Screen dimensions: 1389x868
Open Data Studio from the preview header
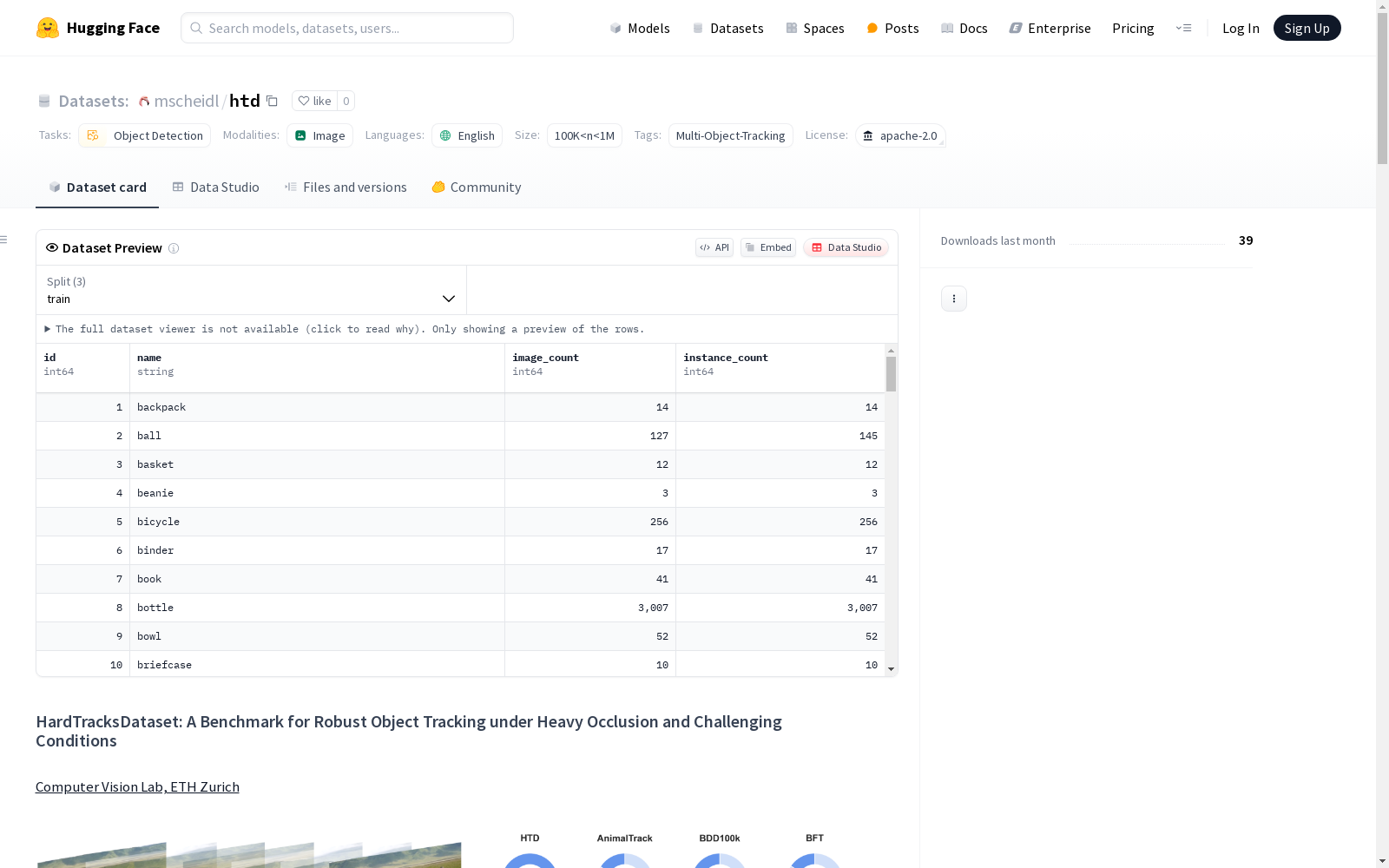[846, 247]
